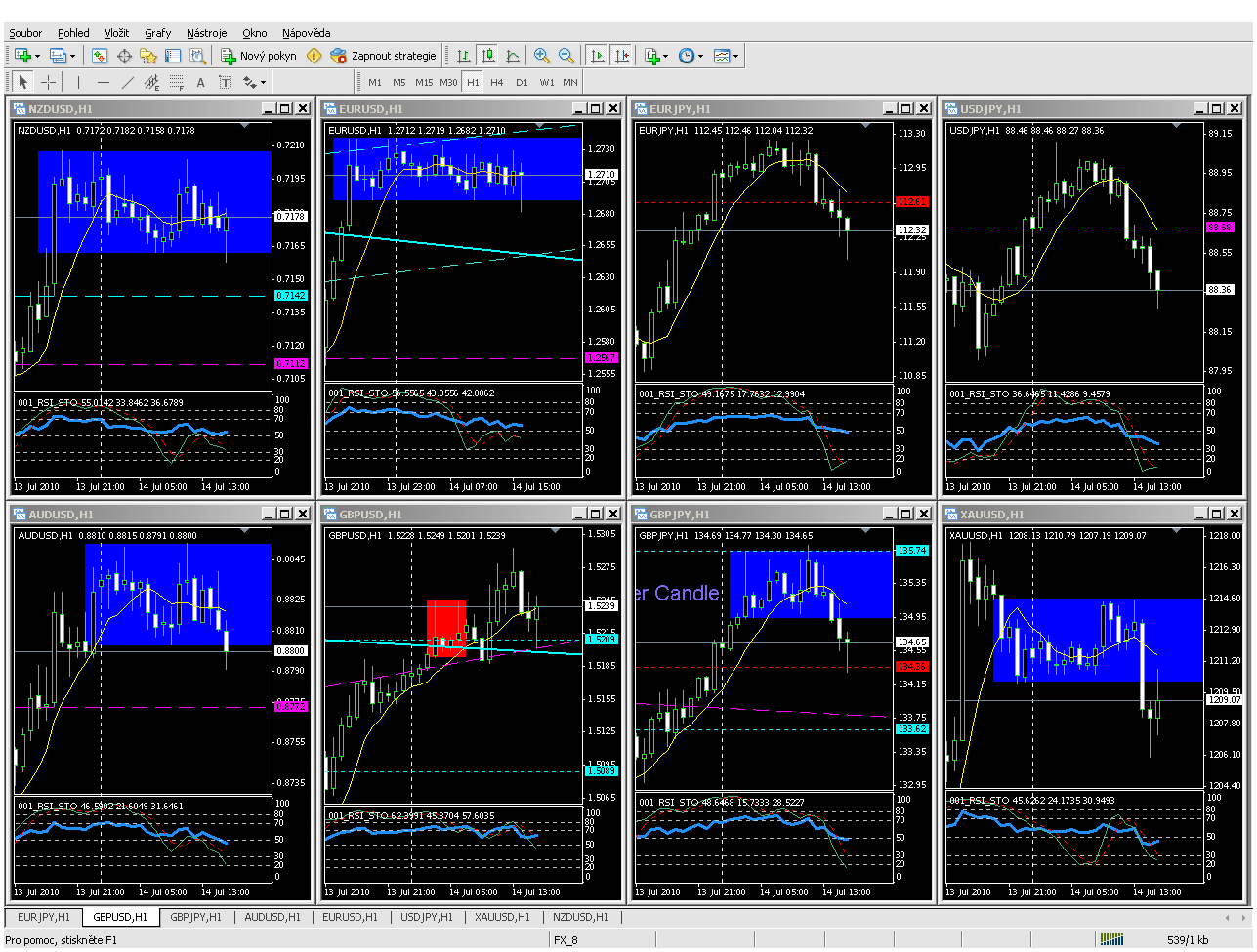This screenshot has width=1257, height=952.
Task: Expand the periodicity clock dropdown
Action: [x=701, y=57]
